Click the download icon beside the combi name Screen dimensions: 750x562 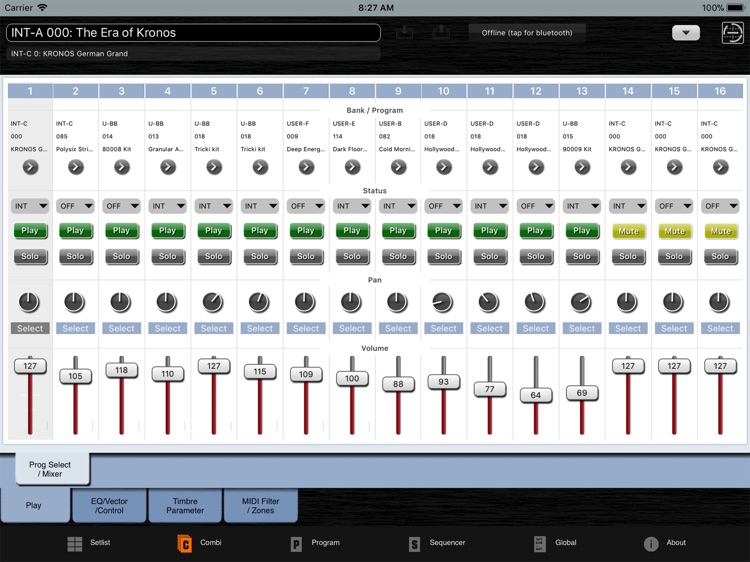pyautogui.click(x=405, y=33)
